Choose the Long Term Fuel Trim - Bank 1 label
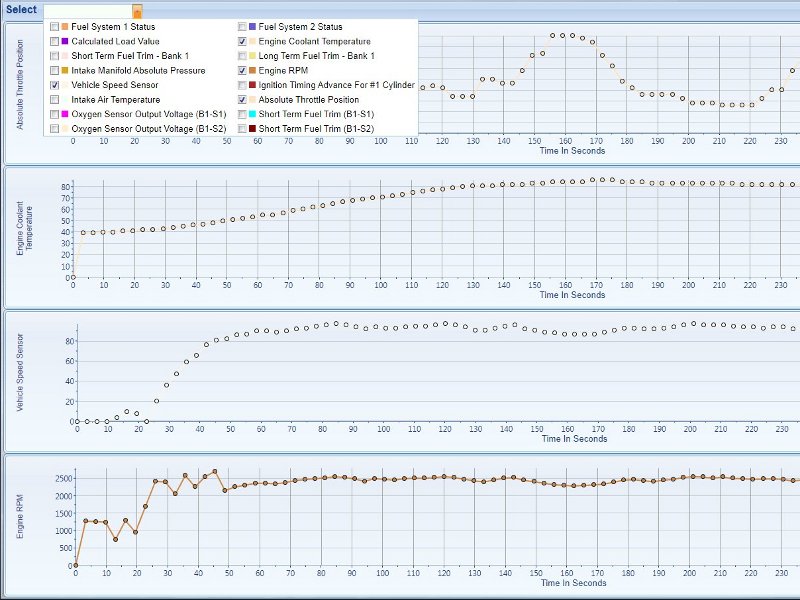This screenshot has width=800, height=600. (323, 56)
